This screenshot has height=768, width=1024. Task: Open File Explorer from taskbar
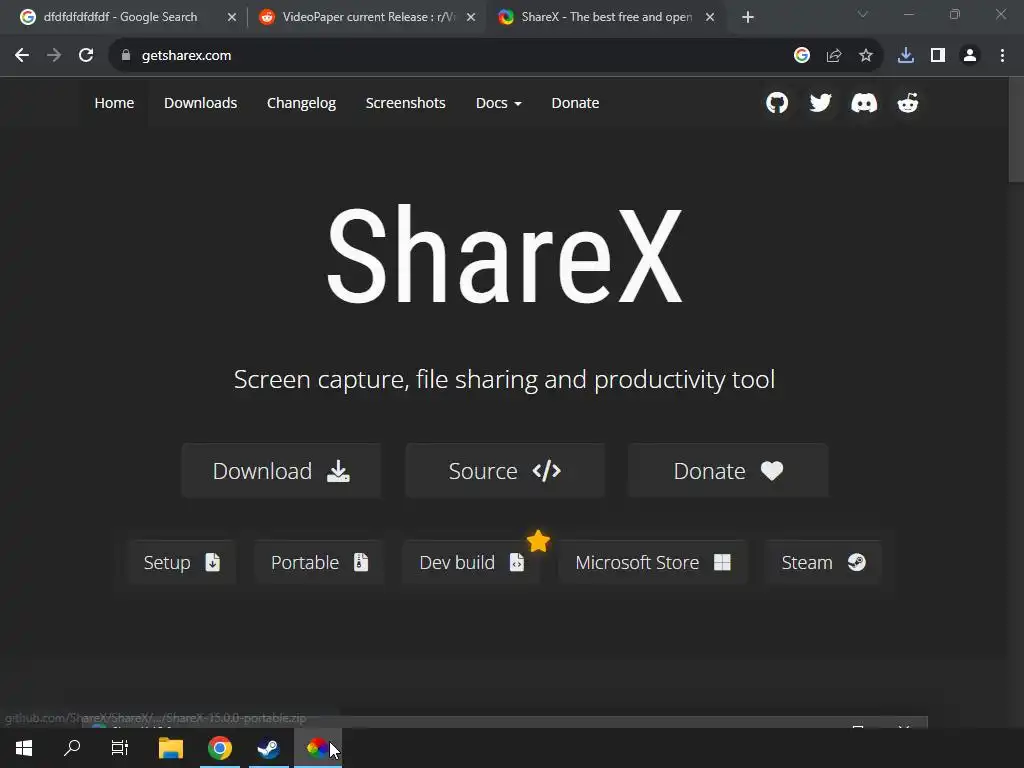[x=171, y=748]
